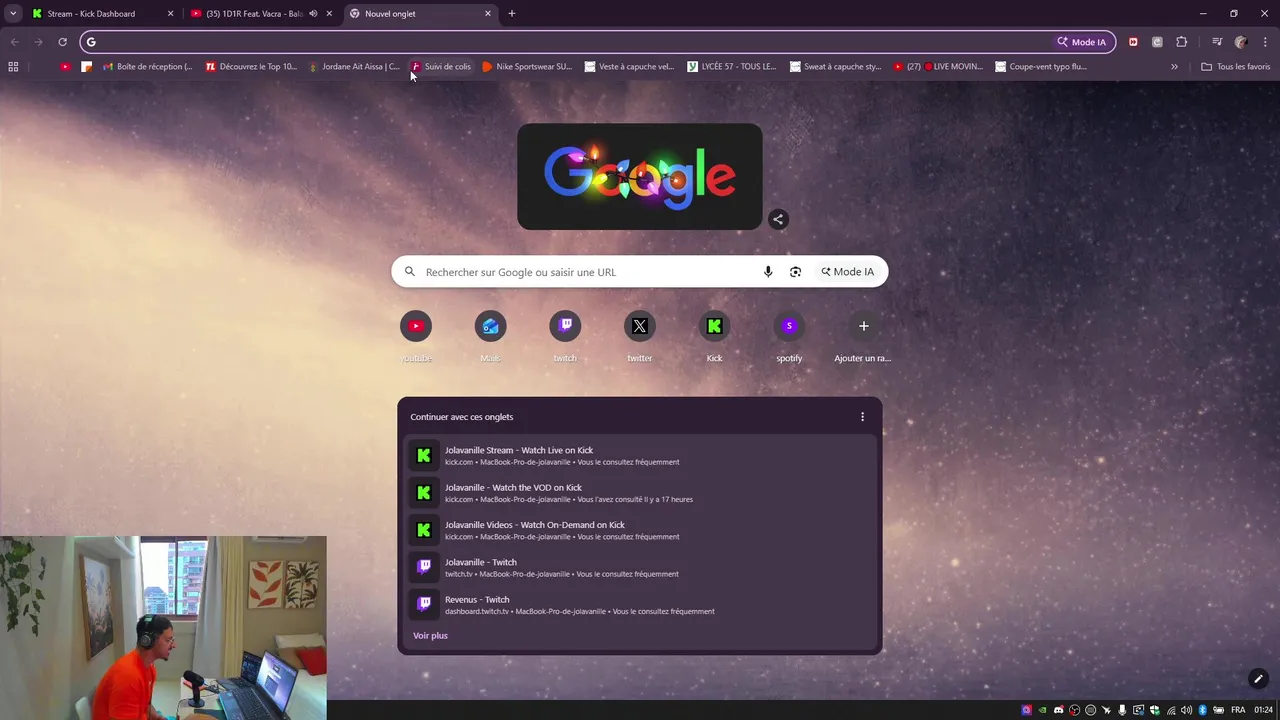The height and width of the screenshot is (720, 1280).
Task: Open Nike Sportswear bookmark
Action: [x=527, y=67]
